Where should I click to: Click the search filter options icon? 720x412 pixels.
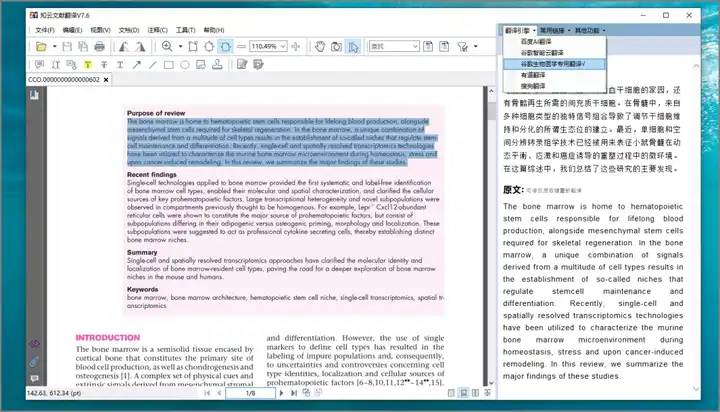point(462,46)
